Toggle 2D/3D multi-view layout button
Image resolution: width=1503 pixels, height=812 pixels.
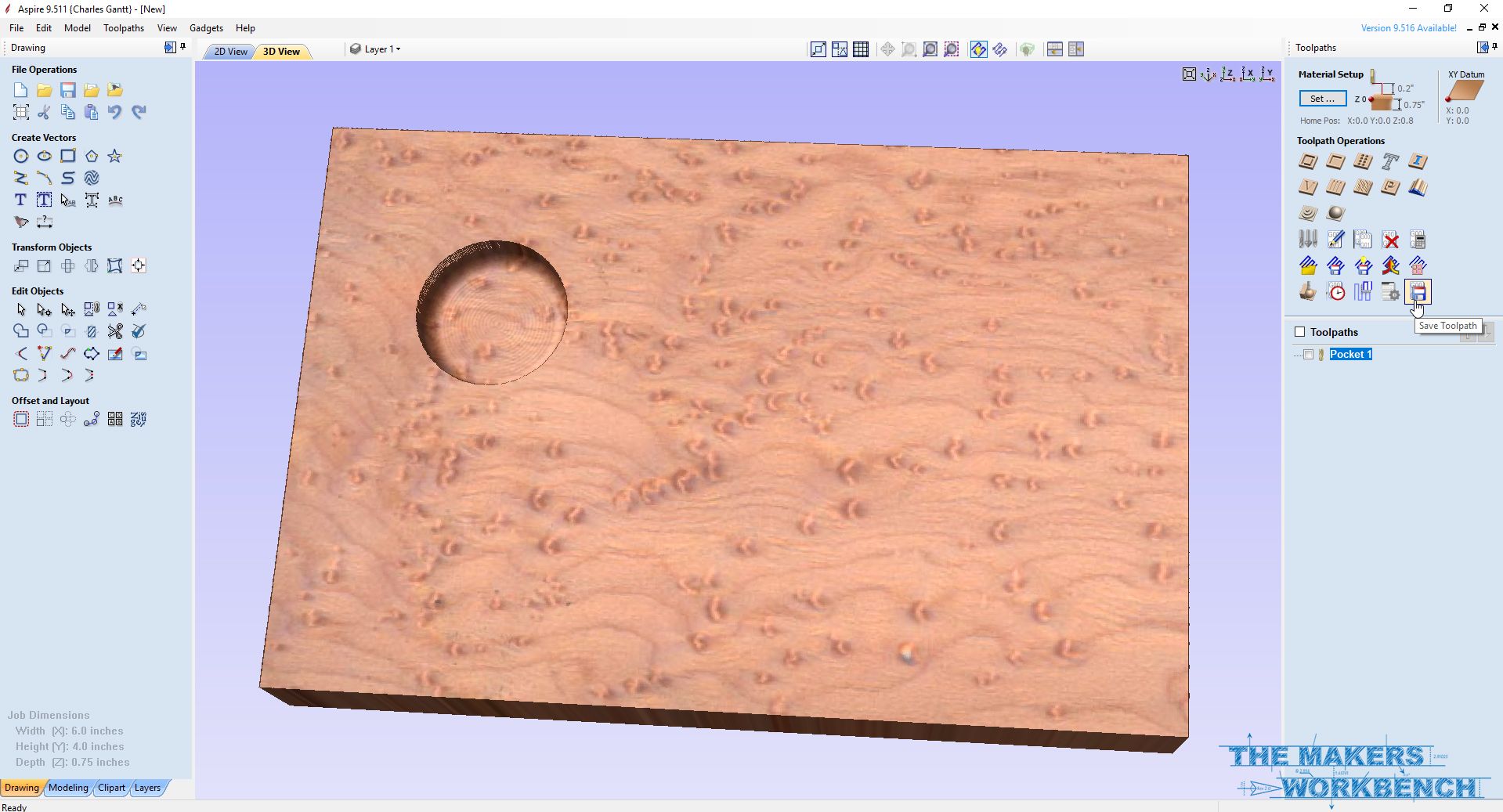[x=1054, y=49]
